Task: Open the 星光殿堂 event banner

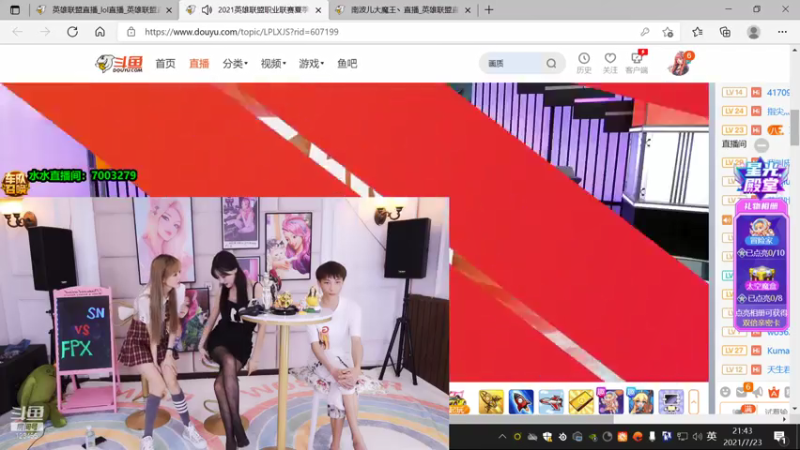Action: 761,178
